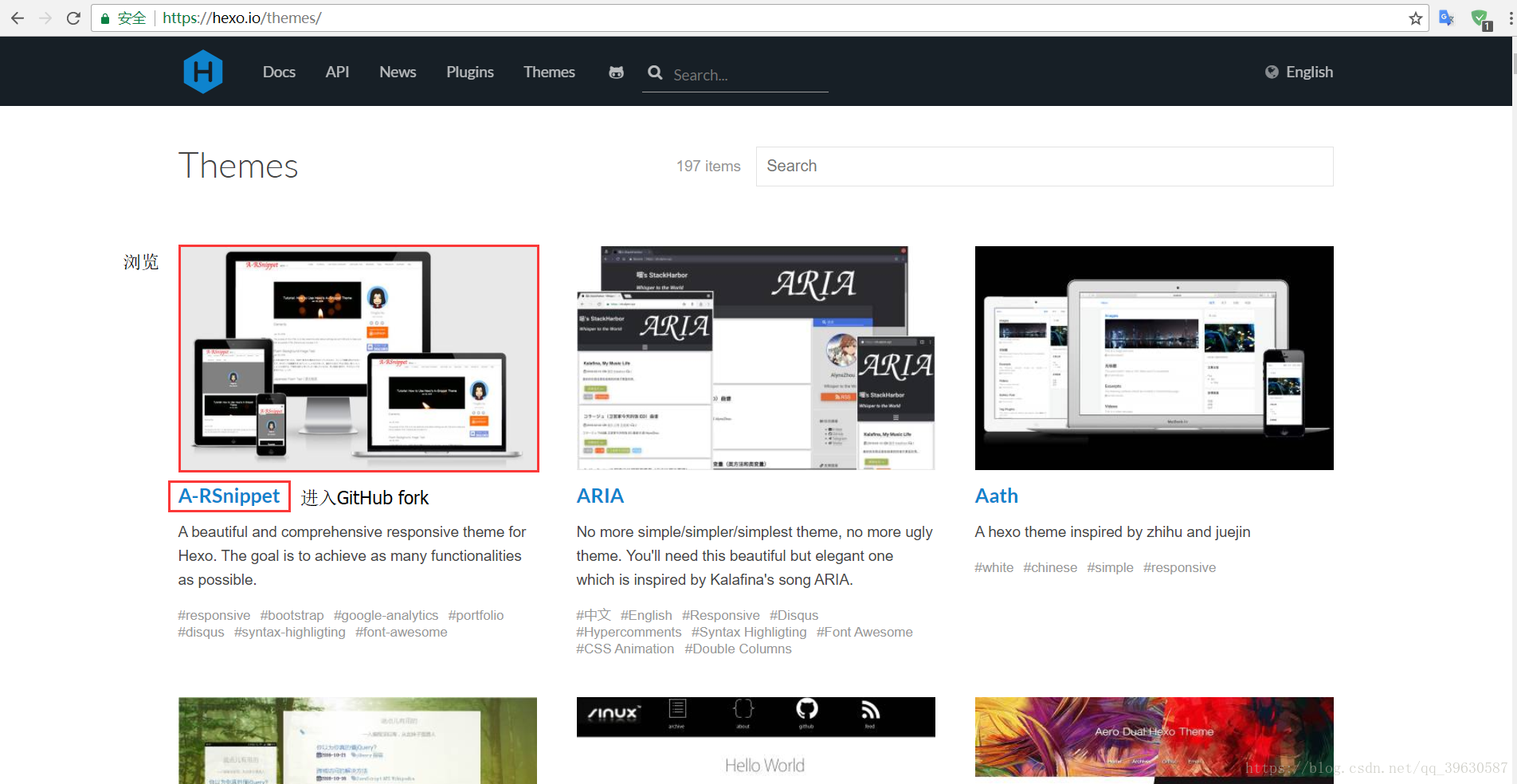The width and height of the screenshot is (1517, 784).
Task: Select the #Double Columns tag
Action: click(x=738, y=649)
